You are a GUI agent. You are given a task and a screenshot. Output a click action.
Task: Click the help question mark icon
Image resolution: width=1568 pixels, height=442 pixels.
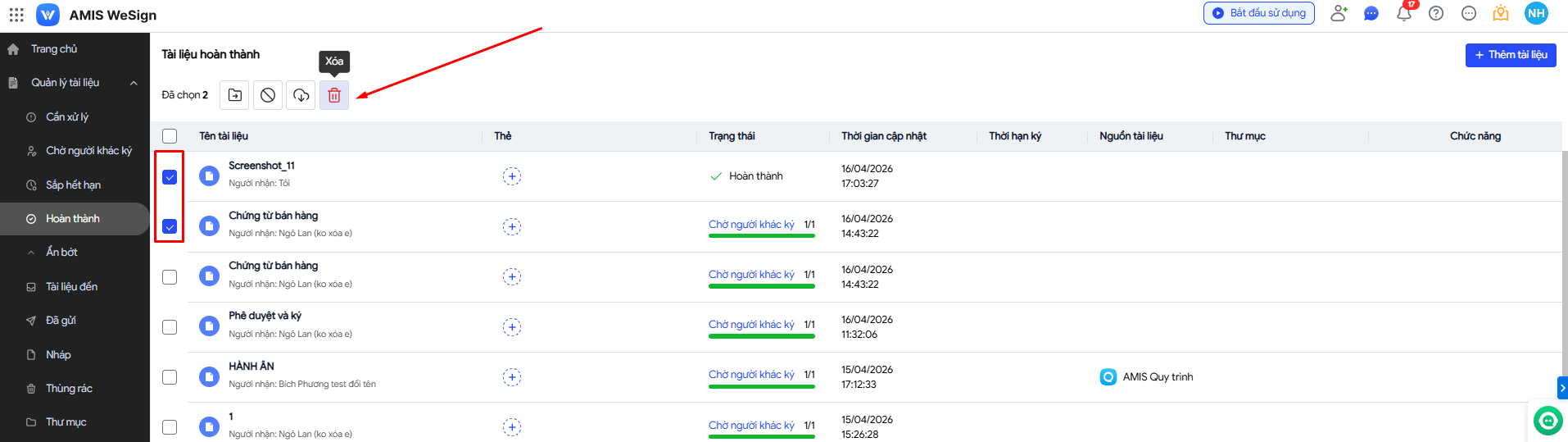(x=1436, y=13)
